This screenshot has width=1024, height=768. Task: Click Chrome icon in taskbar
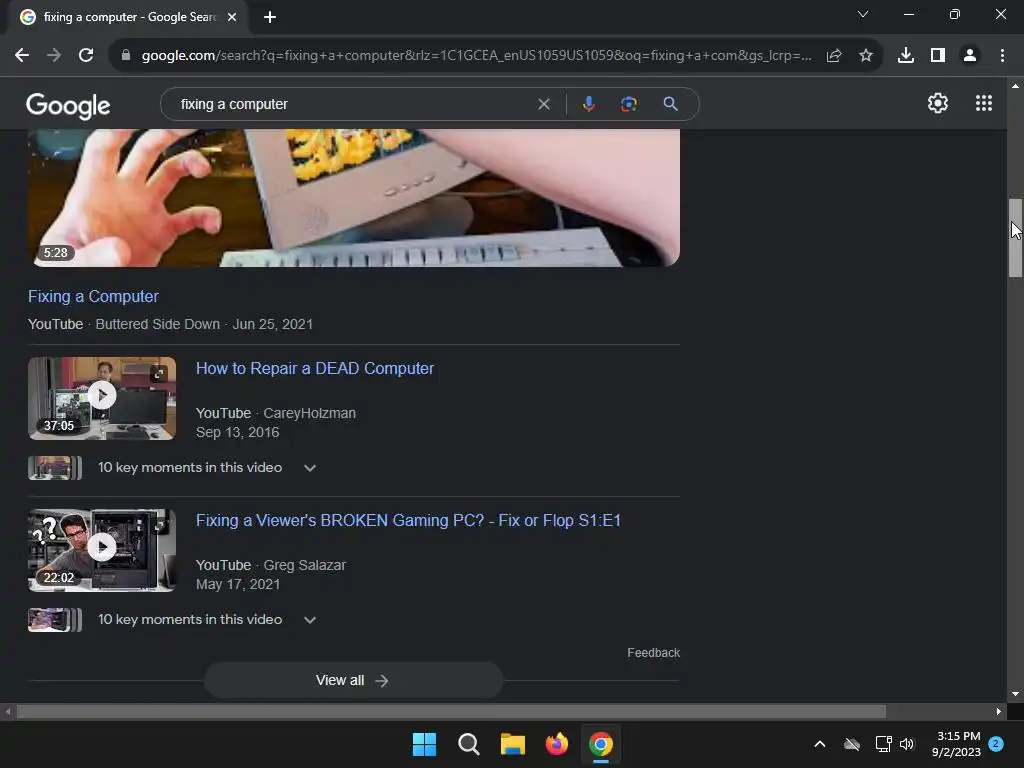[x=601, y=744]
